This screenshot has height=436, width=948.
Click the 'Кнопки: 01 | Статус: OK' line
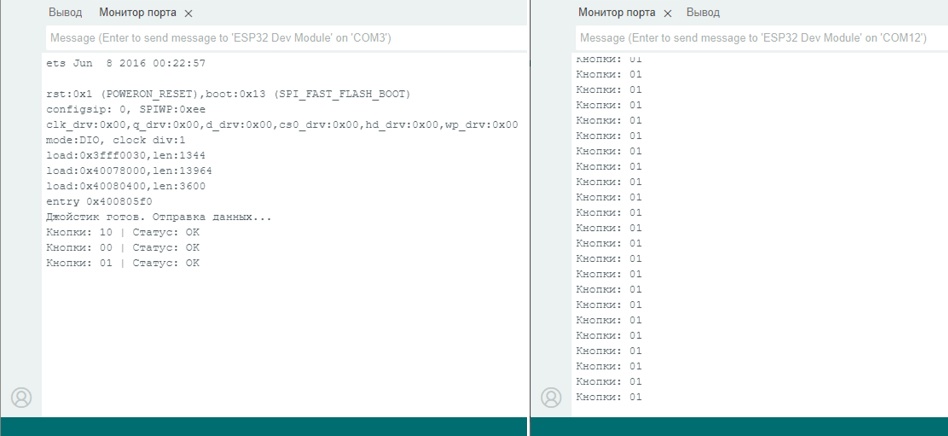point(123,263)
